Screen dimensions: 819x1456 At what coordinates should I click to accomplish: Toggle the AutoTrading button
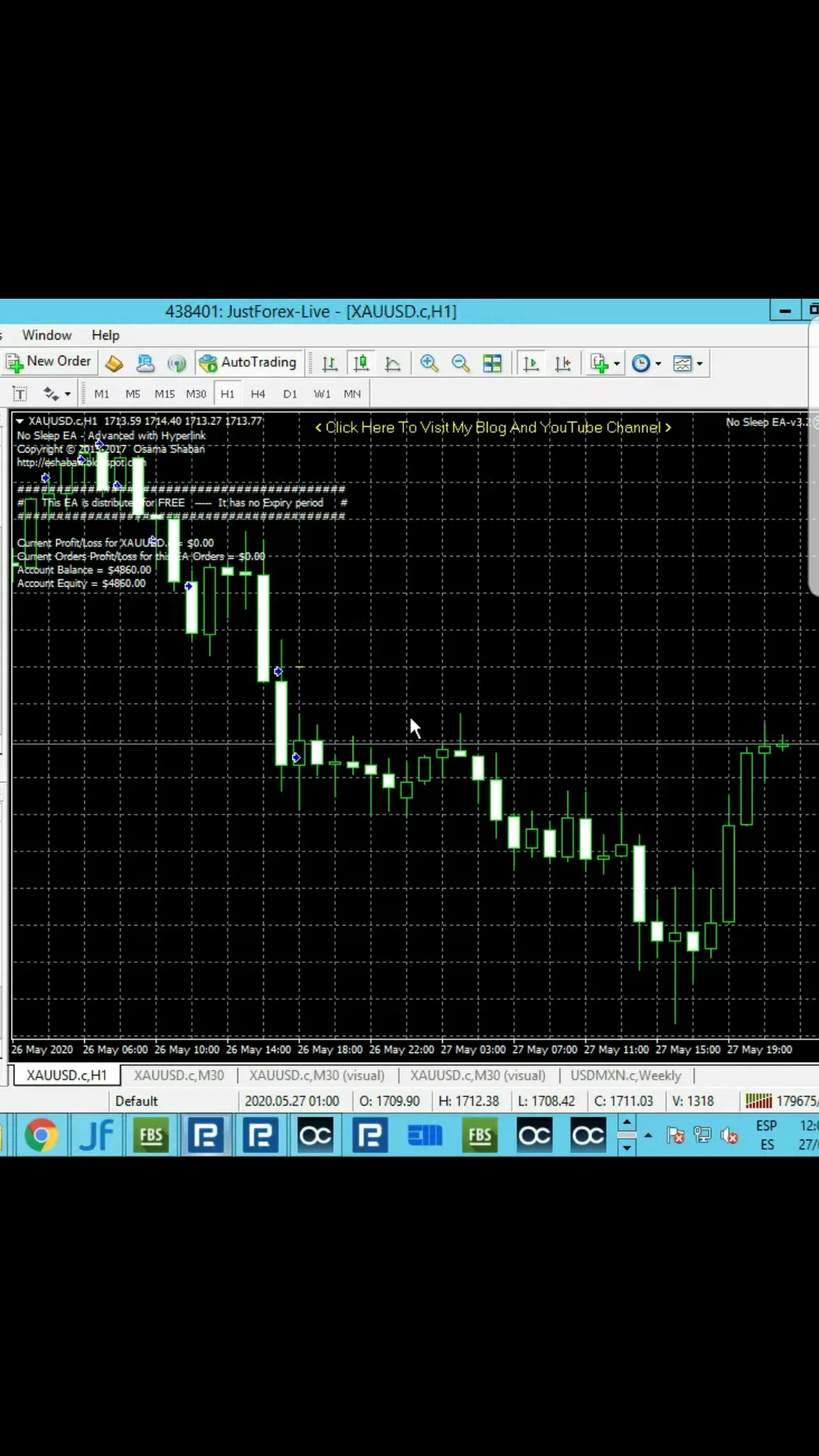tap(248, 363)
